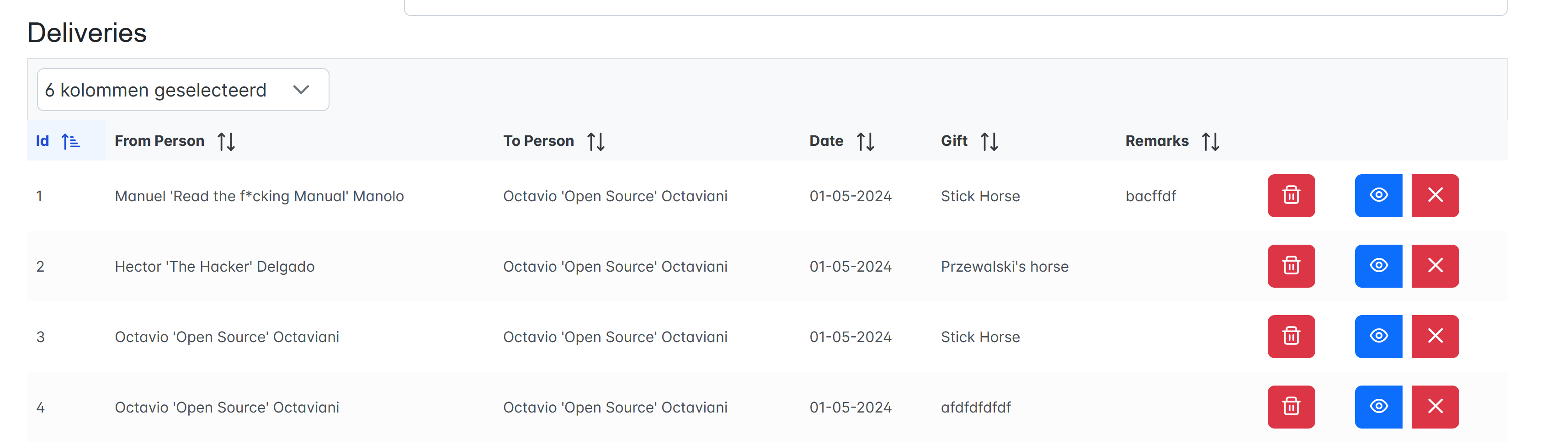
Task: View delivery 2 using the eye button
Action: [x=1378, y=266]
